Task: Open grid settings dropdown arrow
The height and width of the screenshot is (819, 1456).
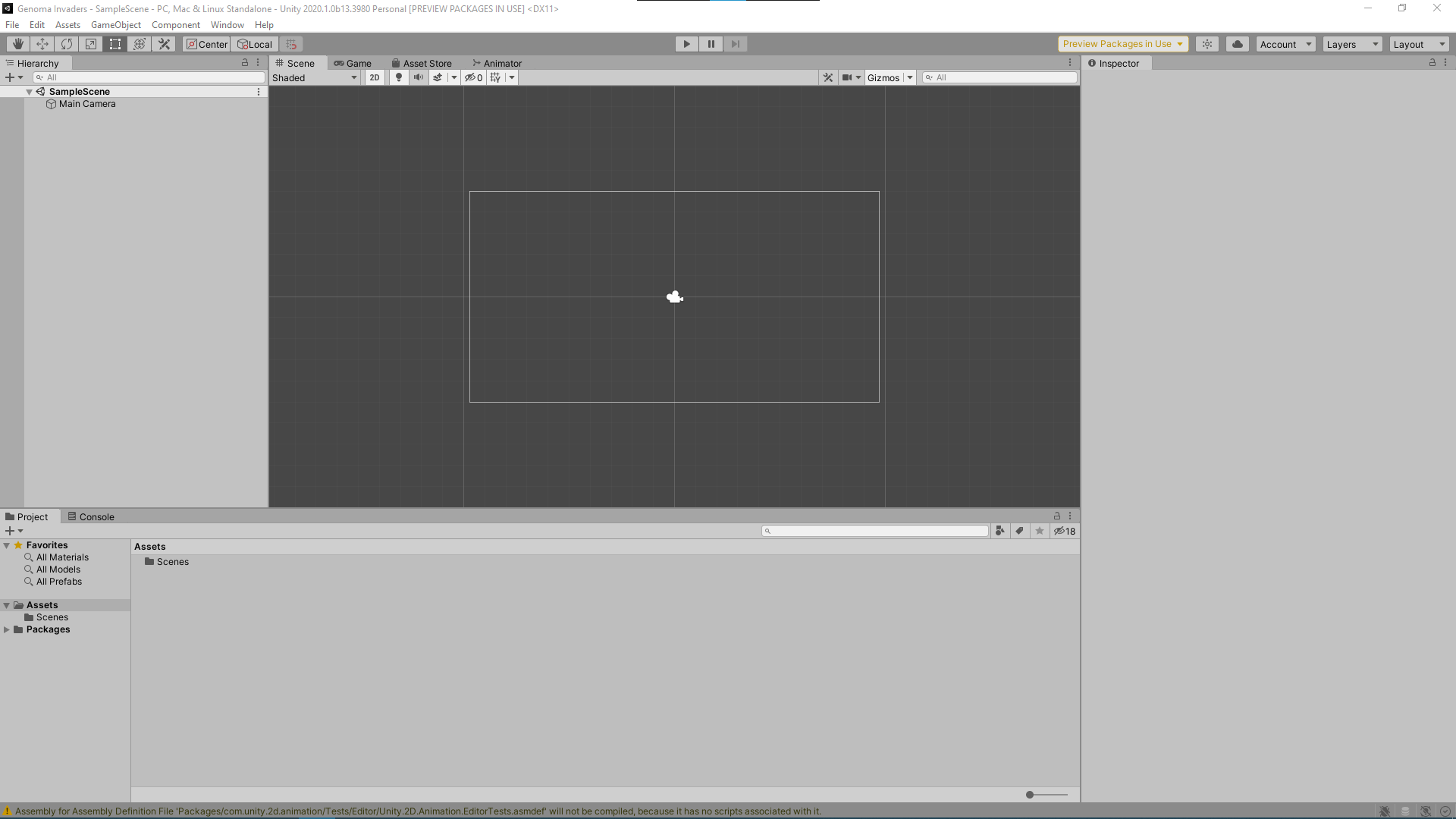Action: pos(512,77)
